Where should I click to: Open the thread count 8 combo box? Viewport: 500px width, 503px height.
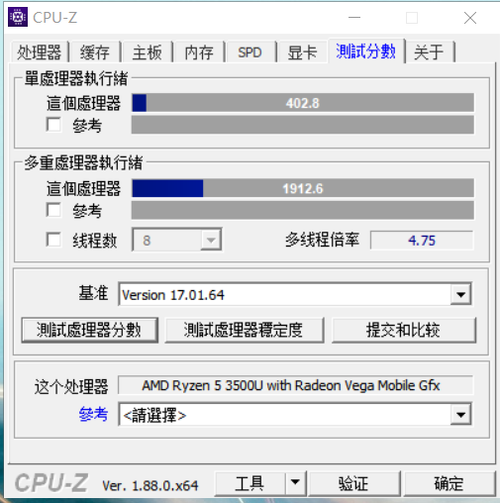click(x=177, y=240)
